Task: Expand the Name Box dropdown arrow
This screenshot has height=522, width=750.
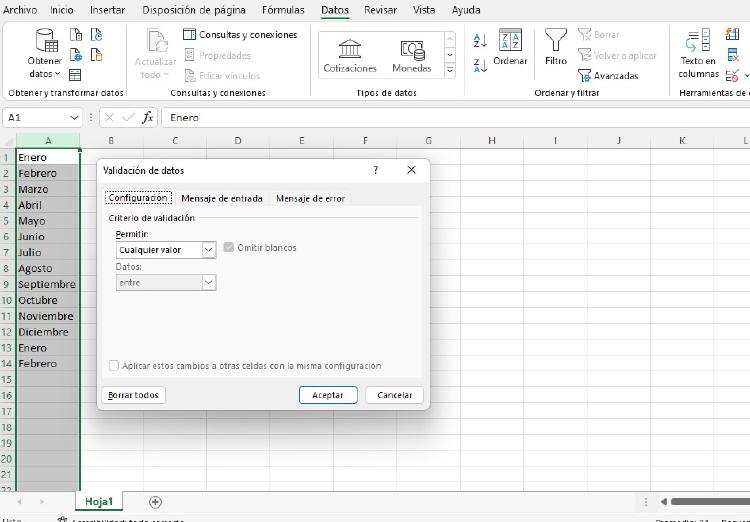Action: coord(75,118)
